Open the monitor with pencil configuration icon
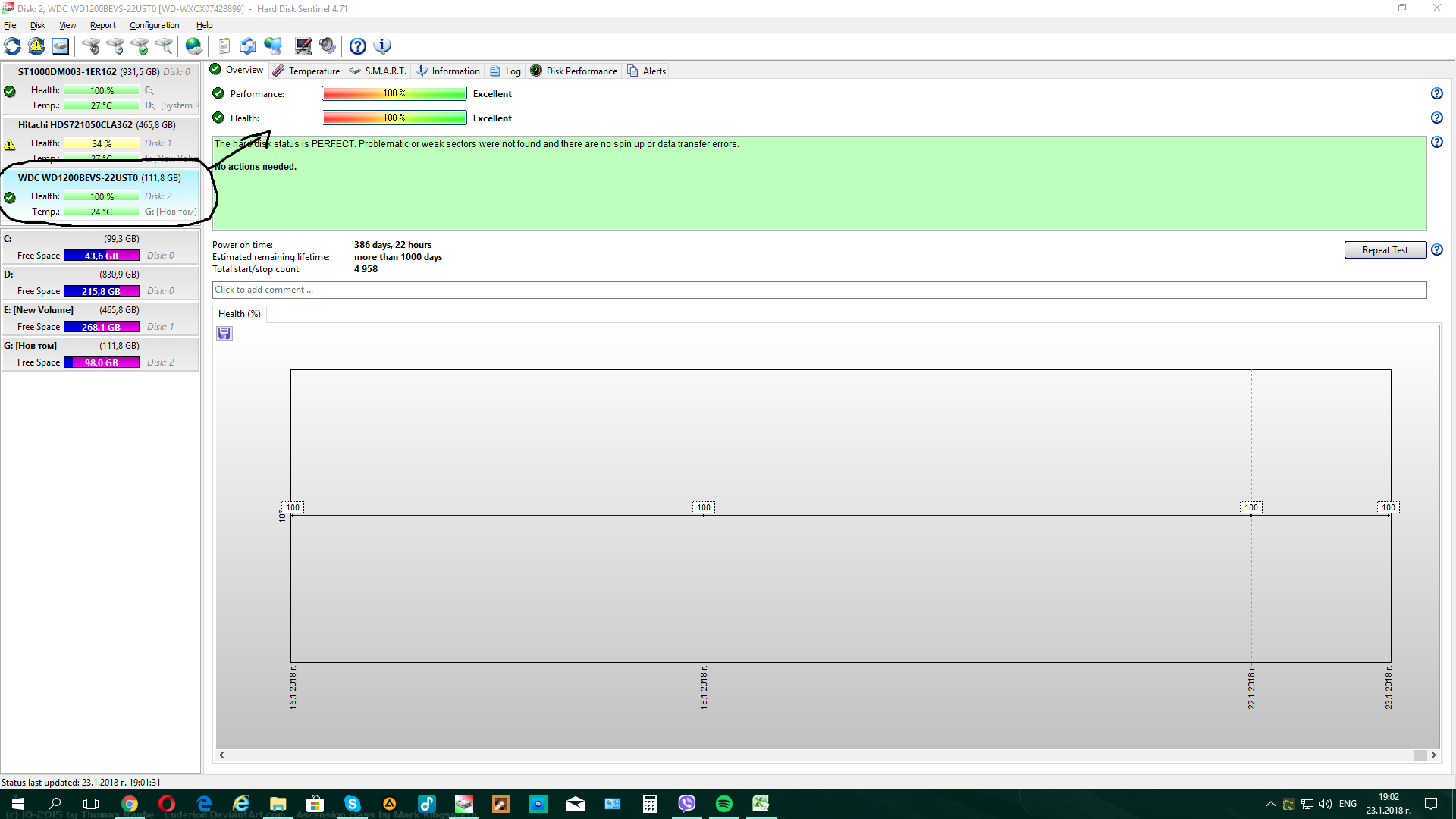 click(x=303, y=46)
